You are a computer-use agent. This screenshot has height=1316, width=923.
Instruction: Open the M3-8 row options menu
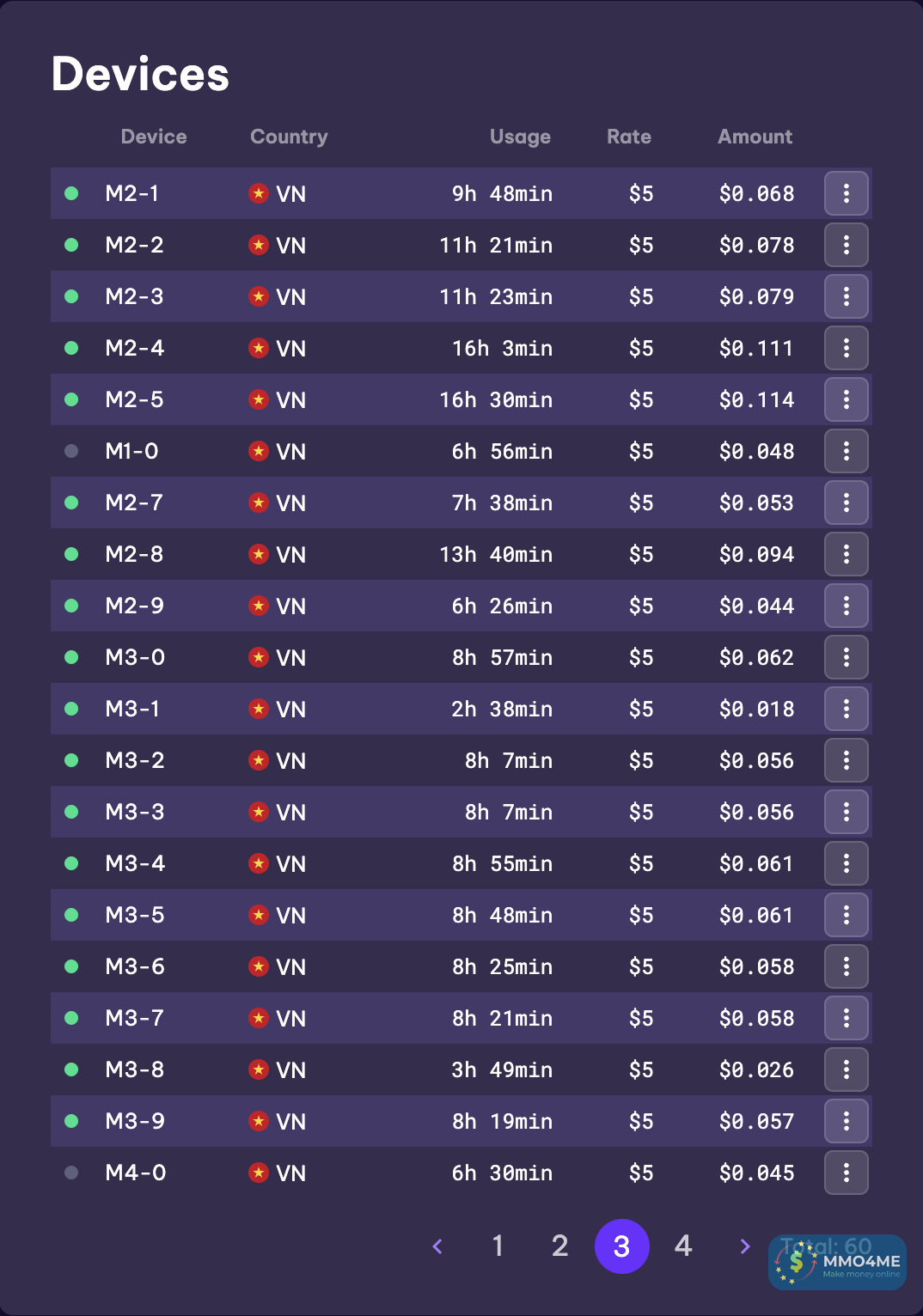click(846, 1069)
